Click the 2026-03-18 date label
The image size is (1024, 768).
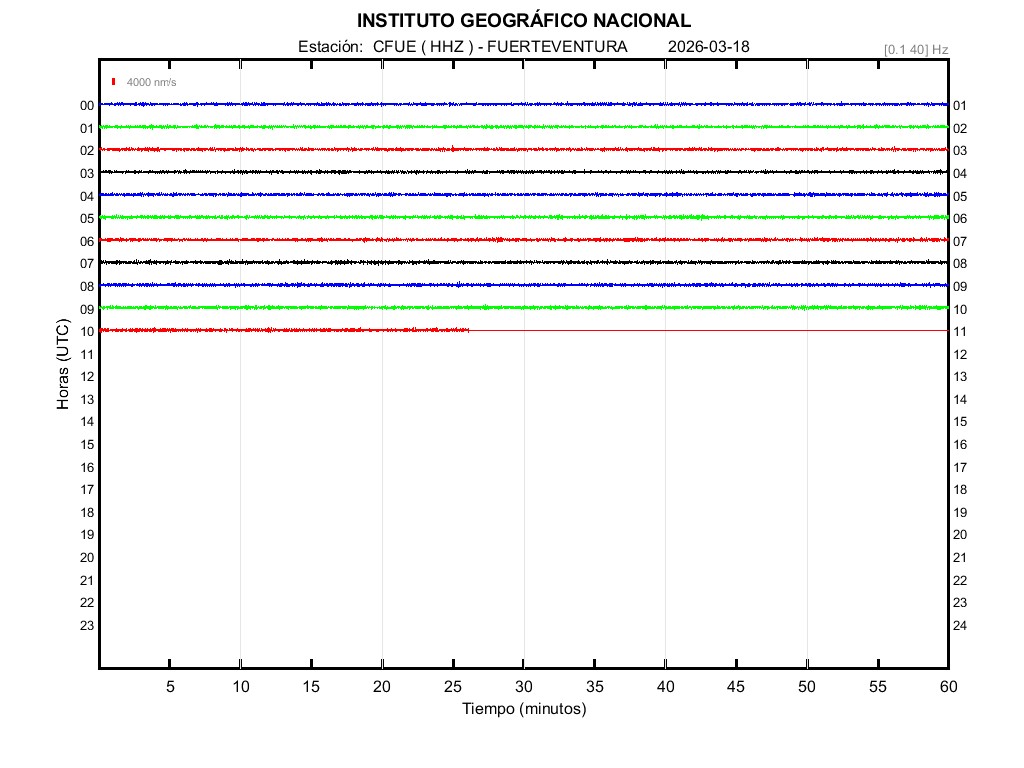click(x=708, y=47)
